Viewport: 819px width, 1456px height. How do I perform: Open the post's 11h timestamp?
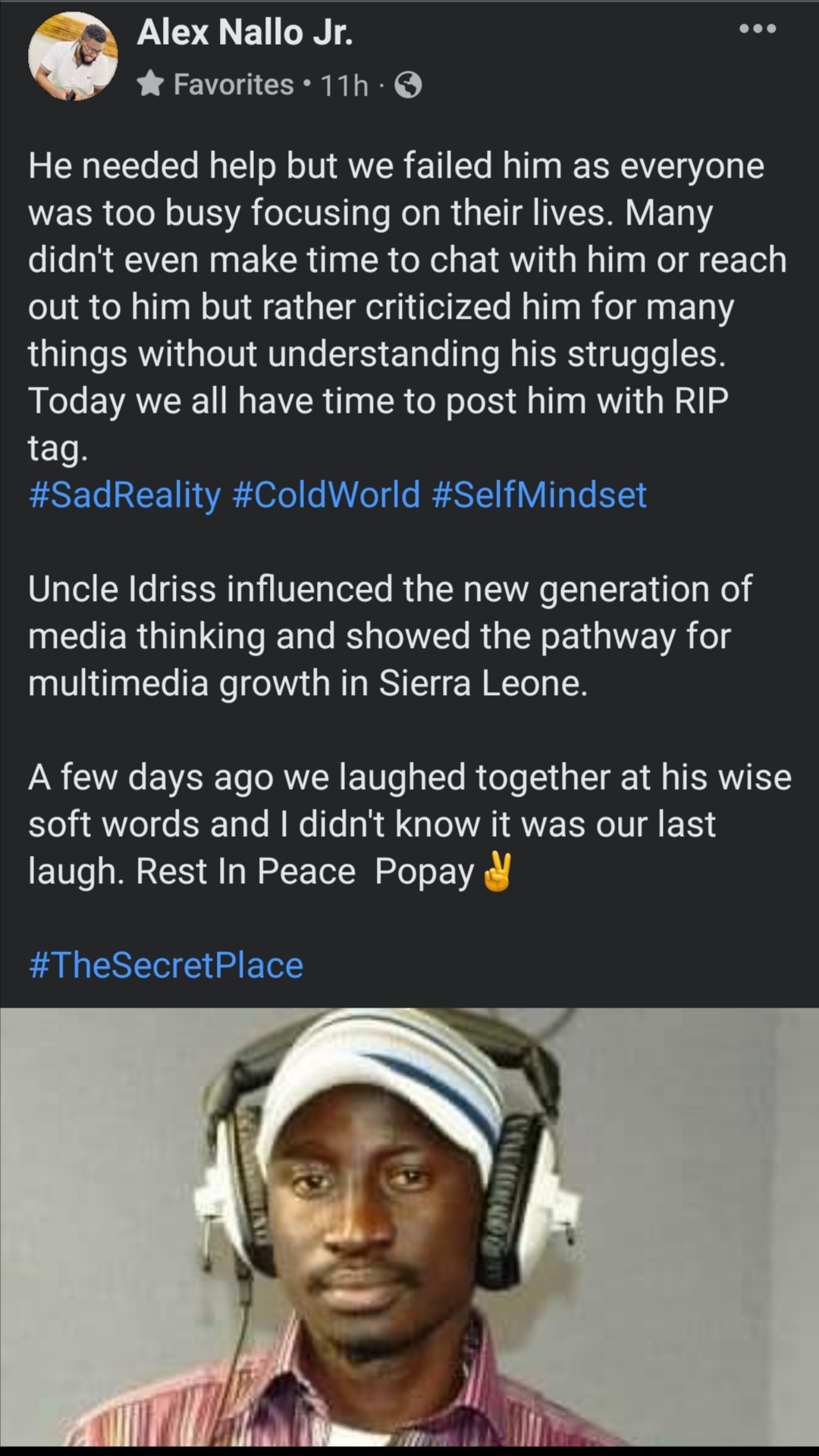pyautogui.click(x=344, y=85)
